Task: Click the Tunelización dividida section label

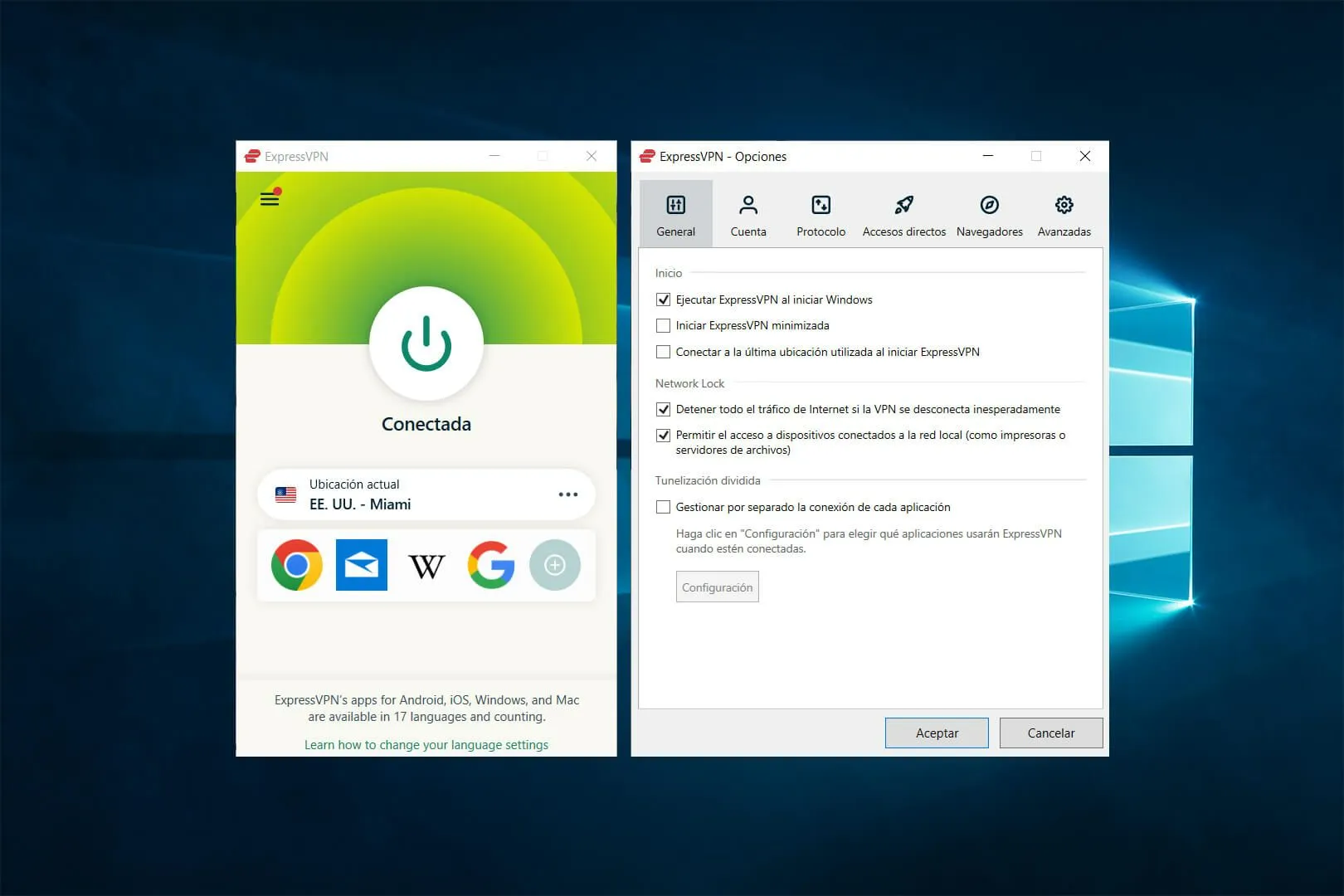Action: (708, 480)
